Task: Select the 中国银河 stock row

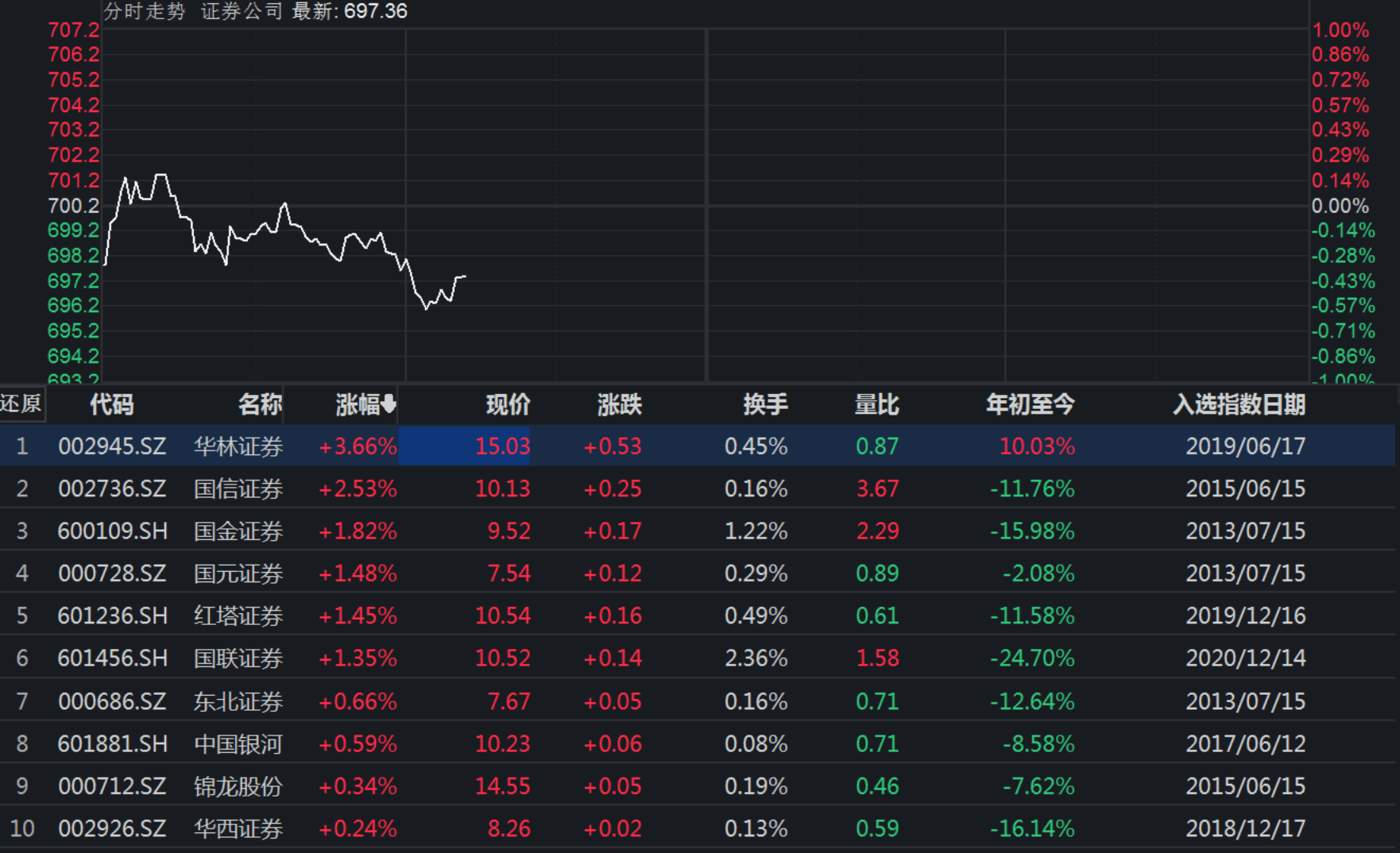Action: (x=238, y=743)
